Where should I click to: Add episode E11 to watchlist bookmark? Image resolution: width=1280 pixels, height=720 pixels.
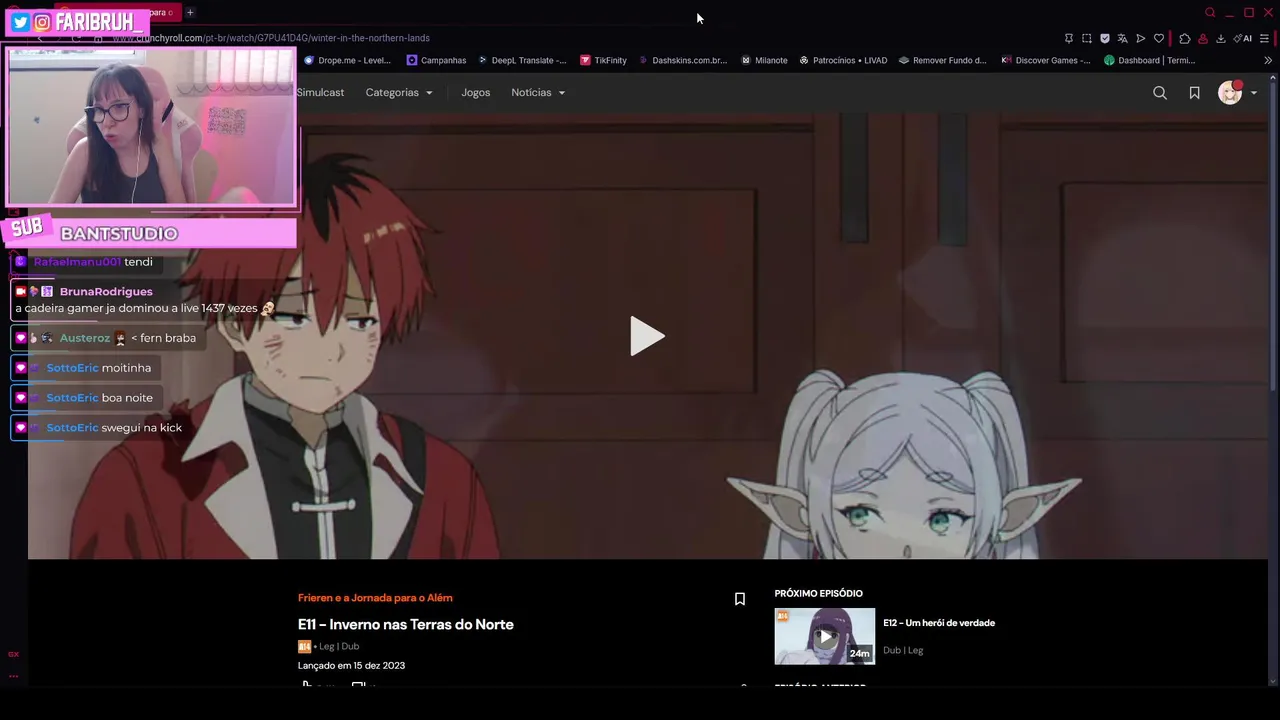pos(740,599)
